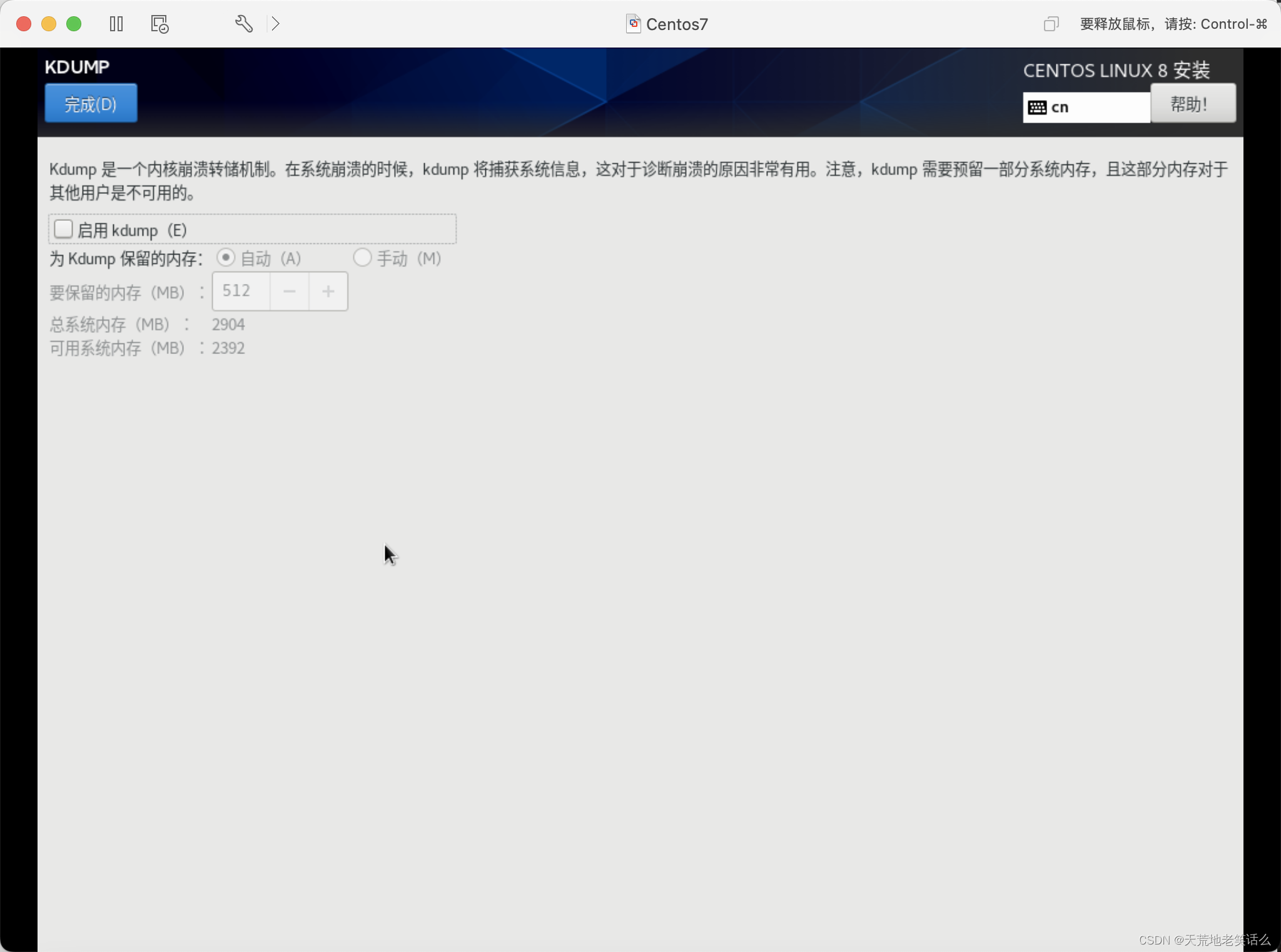This screenshot has height=952, width=1281.
Task: Click the keyboard layout icon beside cn
Action: point(1037,107)
